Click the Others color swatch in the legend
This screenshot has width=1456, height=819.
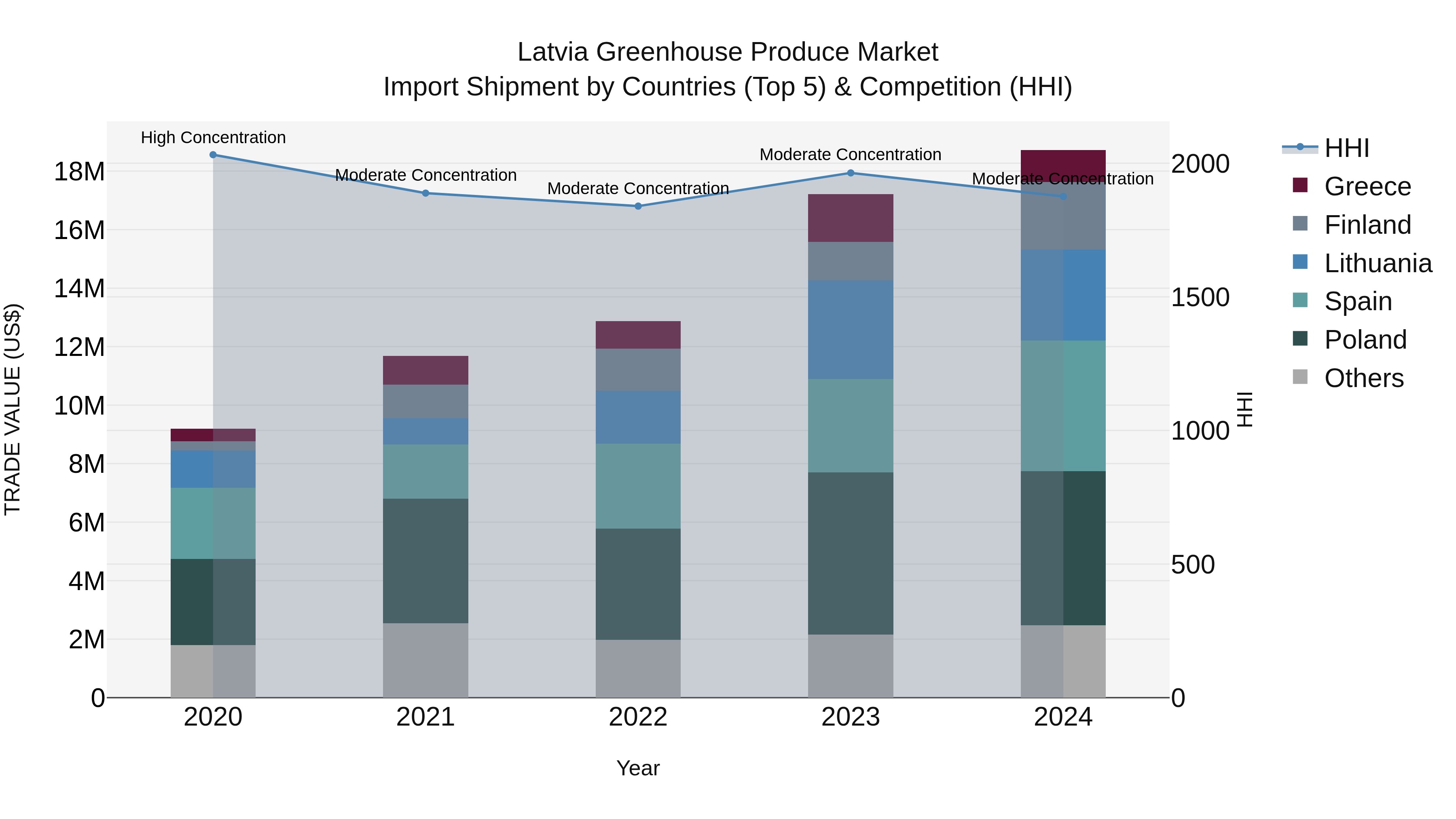(x=1300, y=377)
